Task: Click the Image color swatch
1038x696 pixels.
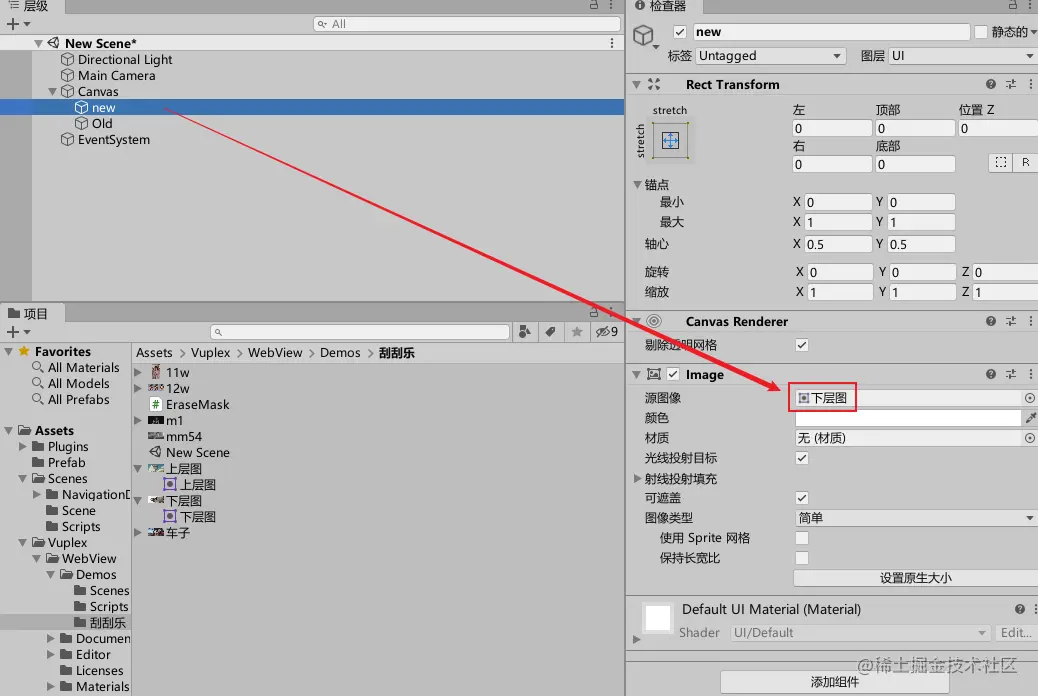Action: 908,418
